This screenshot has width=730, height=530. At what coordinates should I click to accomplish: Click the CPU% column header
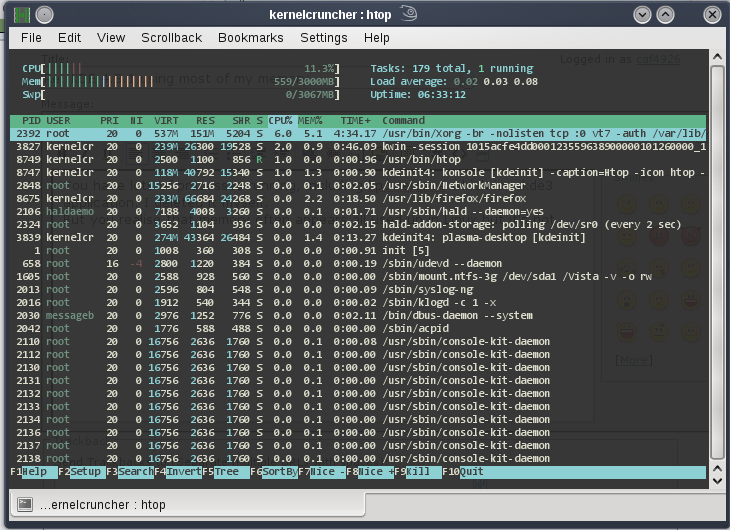pos(280,121)
